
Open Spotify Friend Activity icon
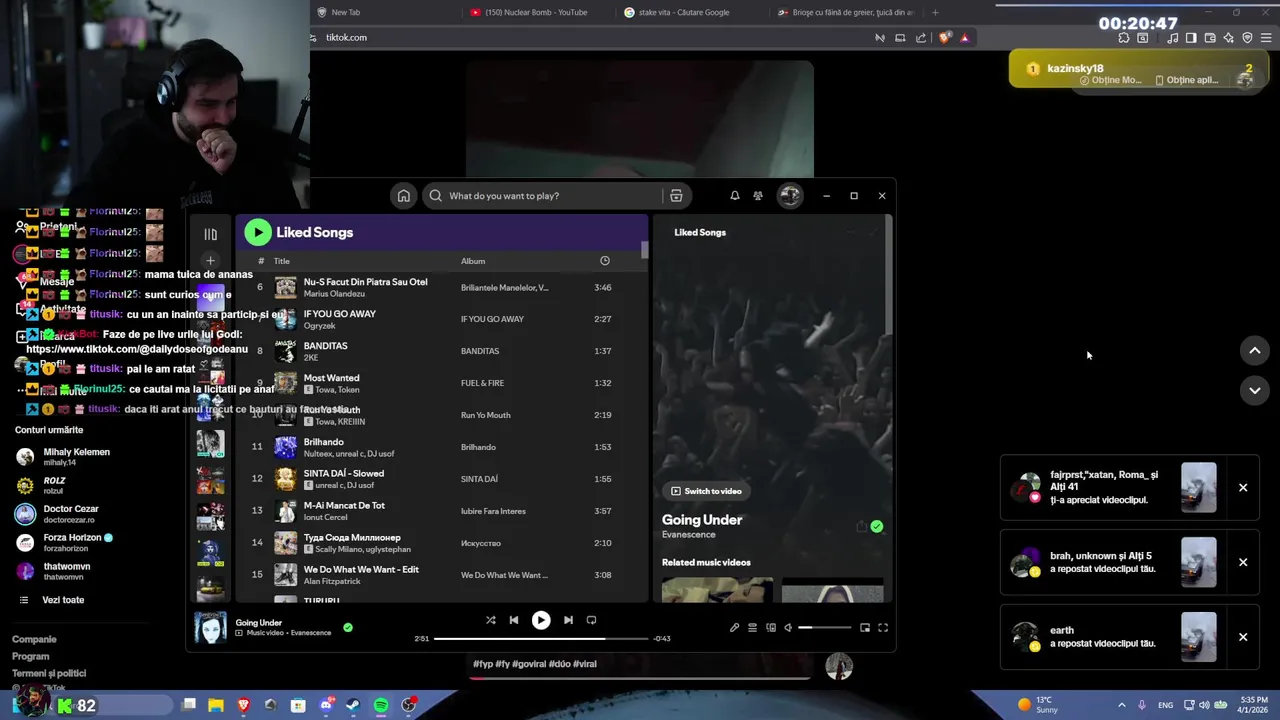758,196
